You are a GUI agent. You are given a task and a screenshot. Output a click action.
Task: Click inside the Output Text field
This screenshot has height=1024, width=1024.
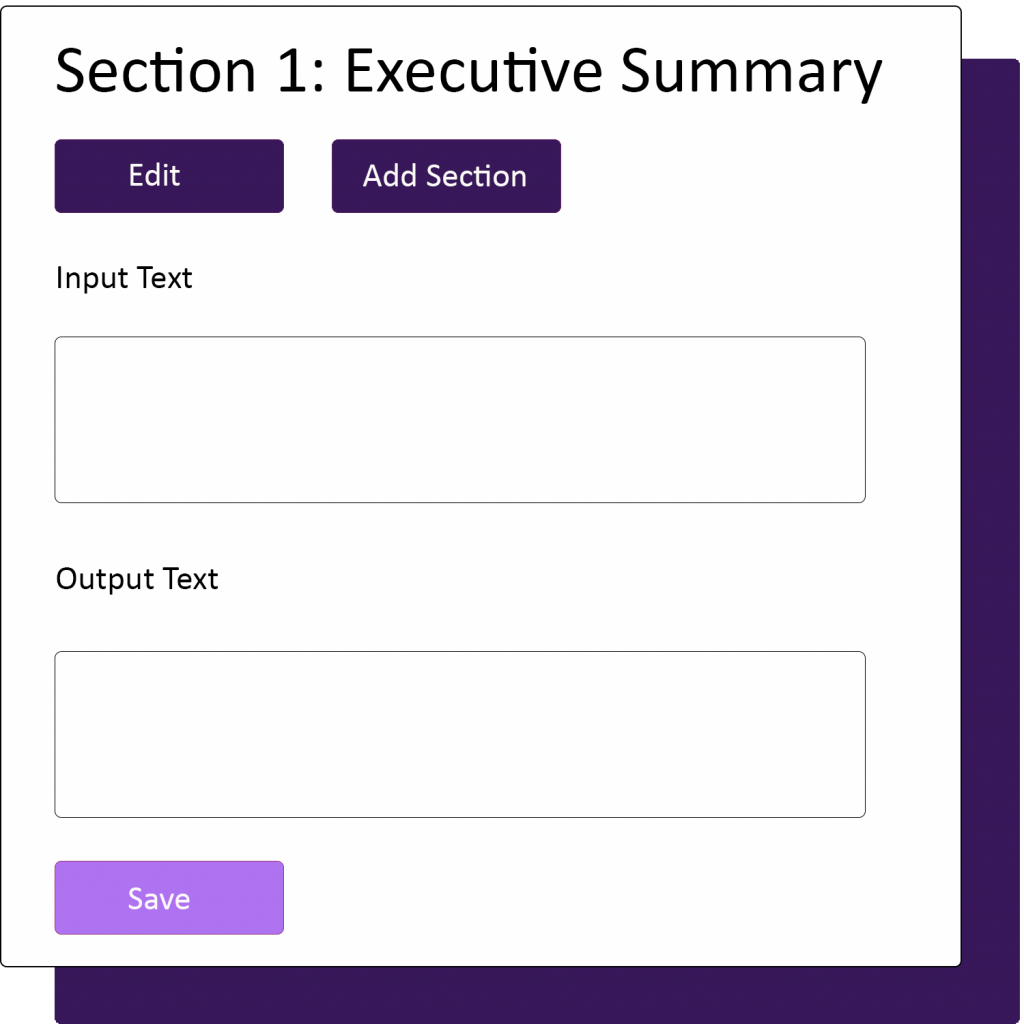click(x=460, y=733)
